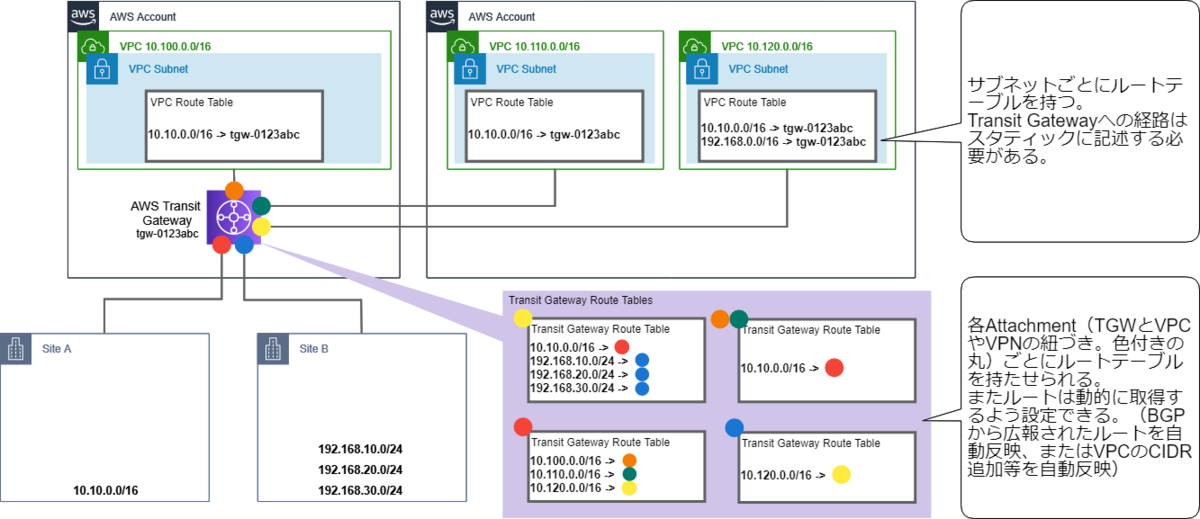Click the yellow circle marking the first TGW route table
Screen dimensions: 1200x519
522,319
